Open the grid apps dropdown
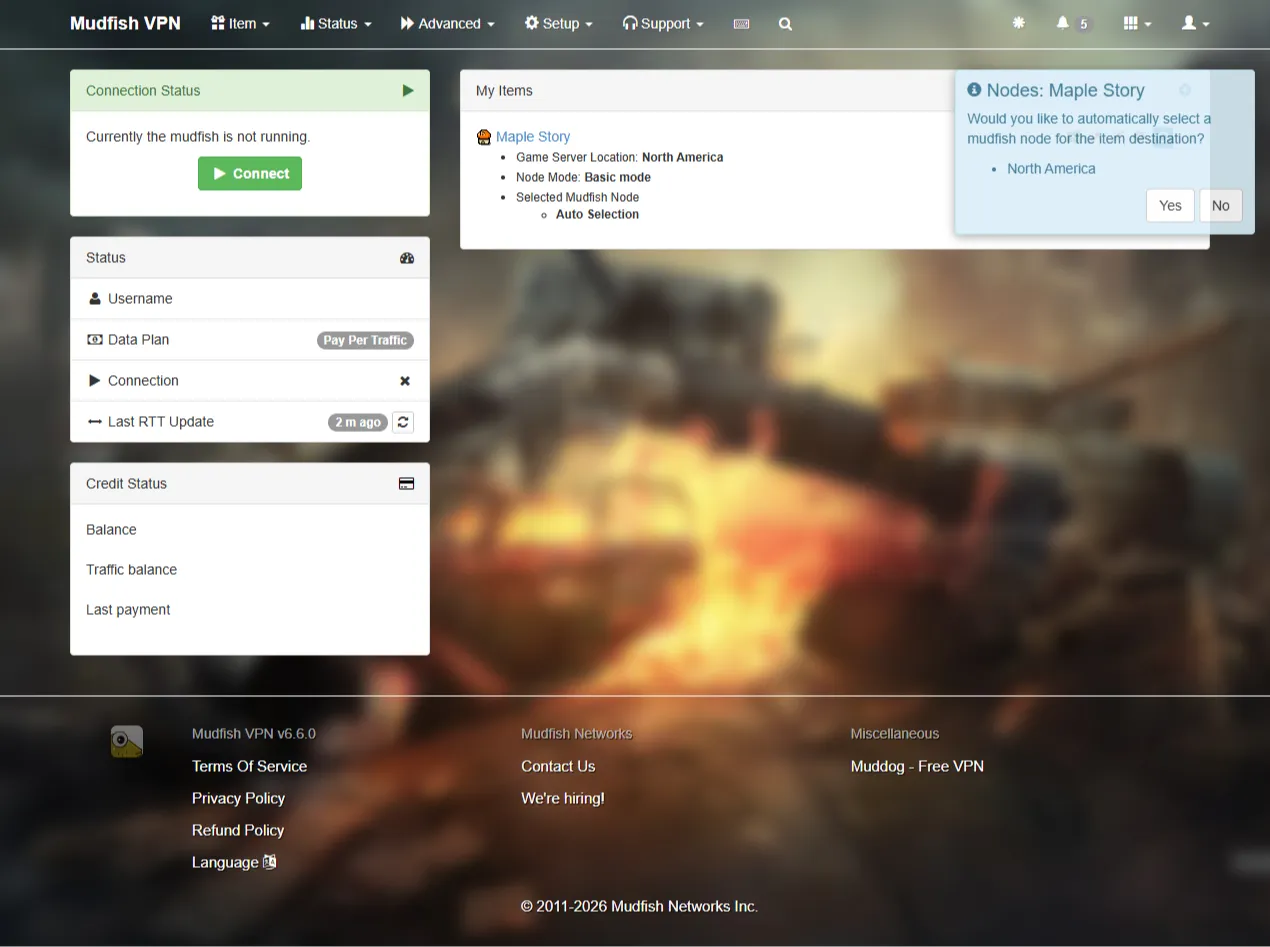This screenshot has height=947, width=1270. [x=1137, y=24]
